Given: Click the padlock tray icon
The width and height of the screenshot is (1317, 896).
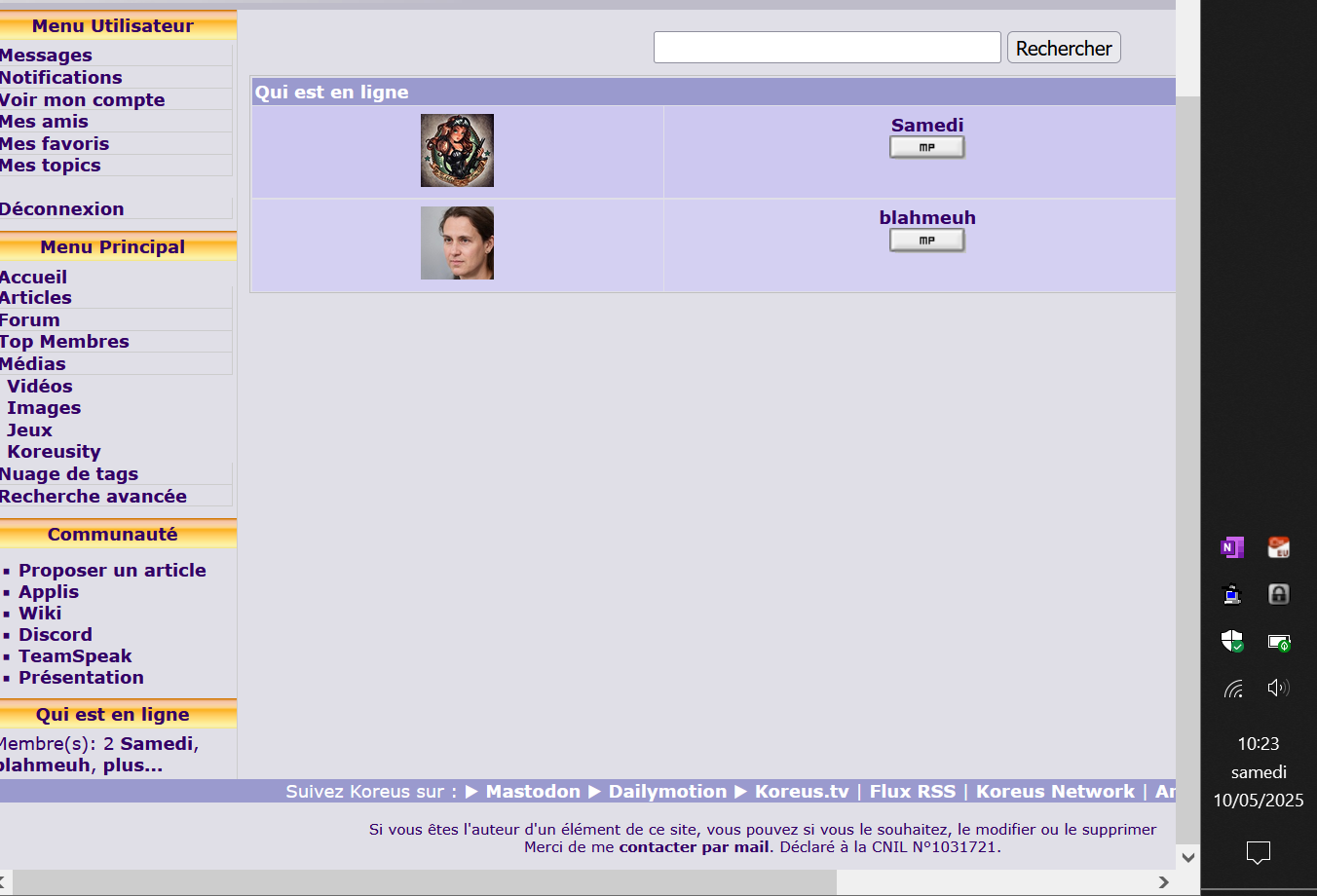Looking at the screenshot, I should coord(1278,594).
